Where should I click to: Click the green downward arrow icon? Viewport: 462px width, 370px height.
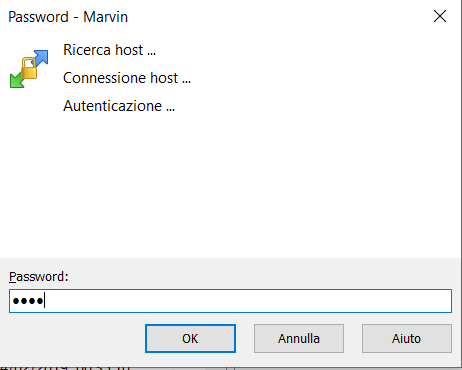17,81
